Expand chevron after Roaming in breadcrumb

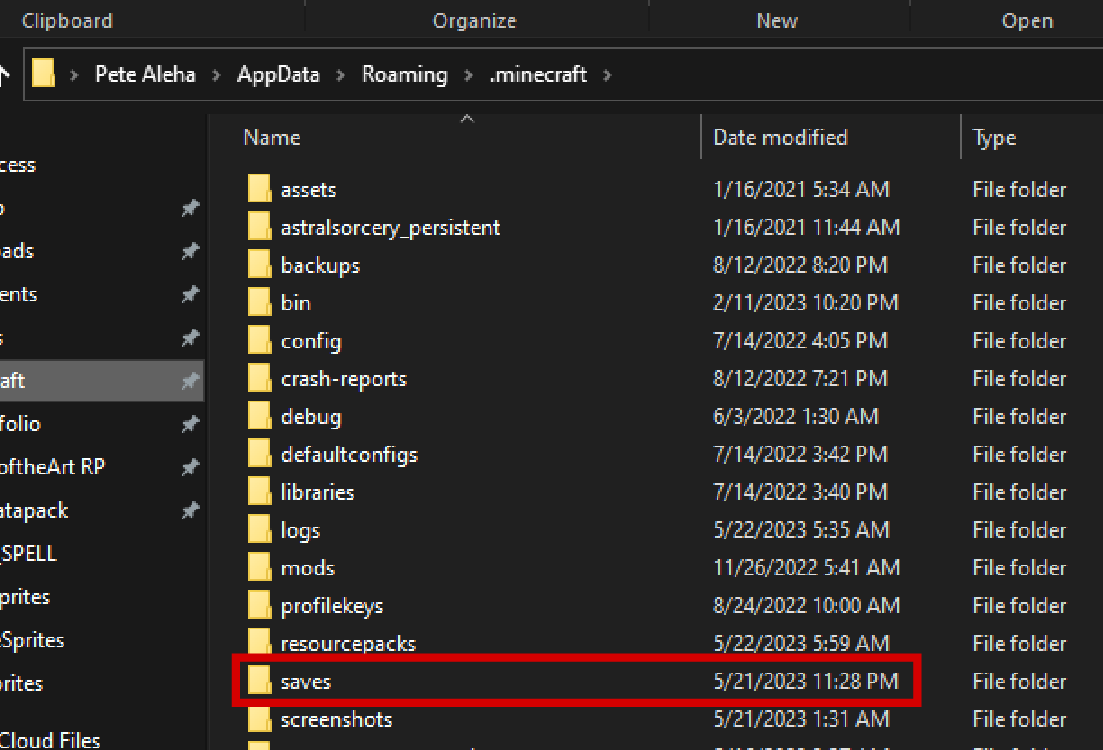pyautogui.click(x=468, y=75)
